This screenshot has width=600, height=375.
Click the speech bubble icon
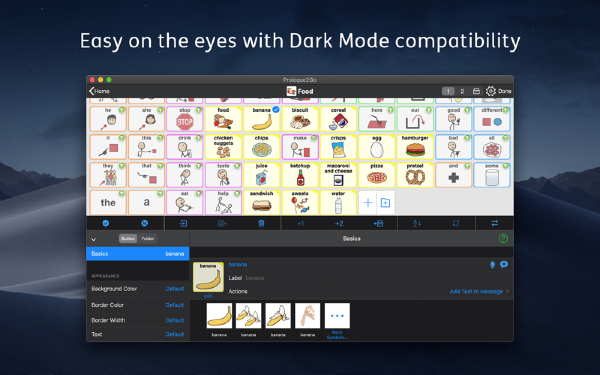504,264
